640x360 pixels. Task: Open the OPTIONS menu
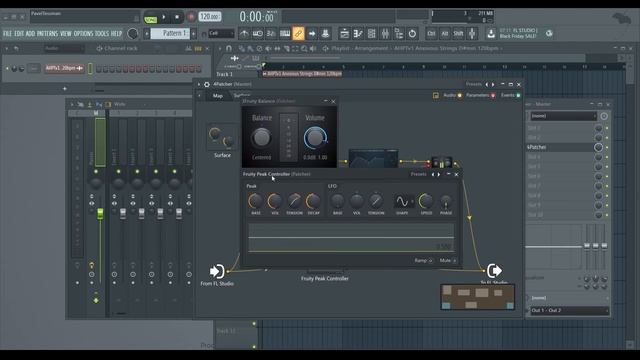[83, 33]
